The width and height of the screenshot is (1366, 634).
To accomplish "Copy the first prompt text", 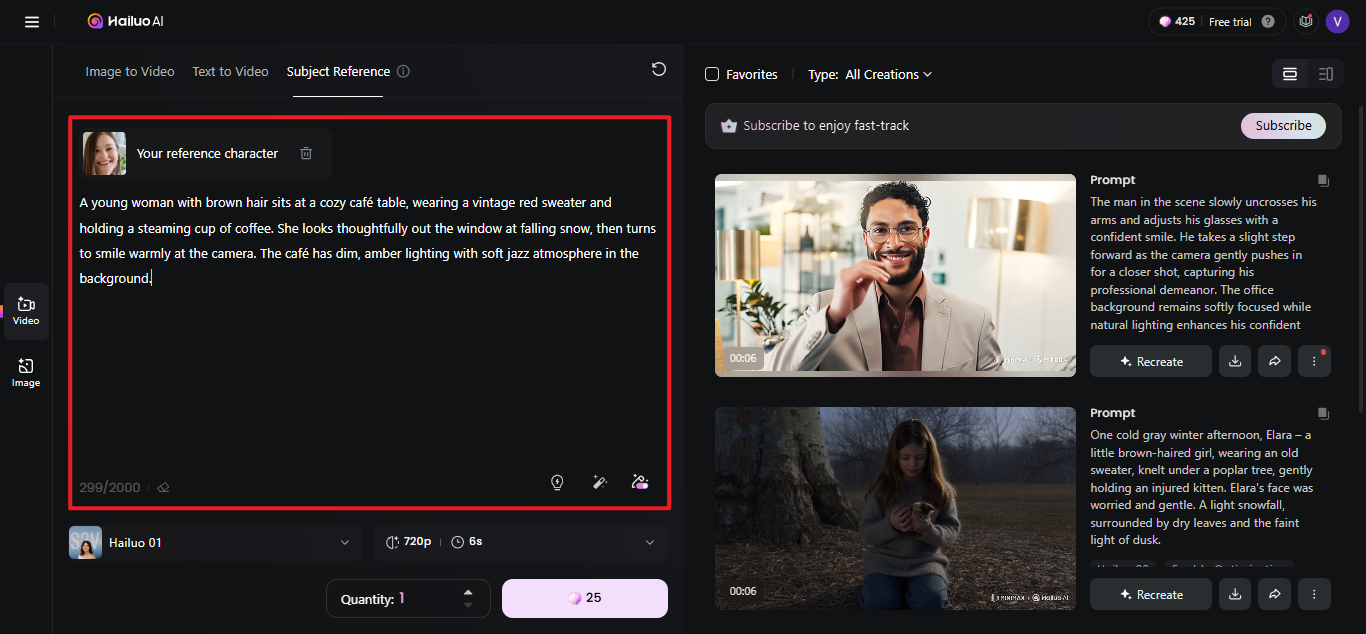I will coord(1323,181).
